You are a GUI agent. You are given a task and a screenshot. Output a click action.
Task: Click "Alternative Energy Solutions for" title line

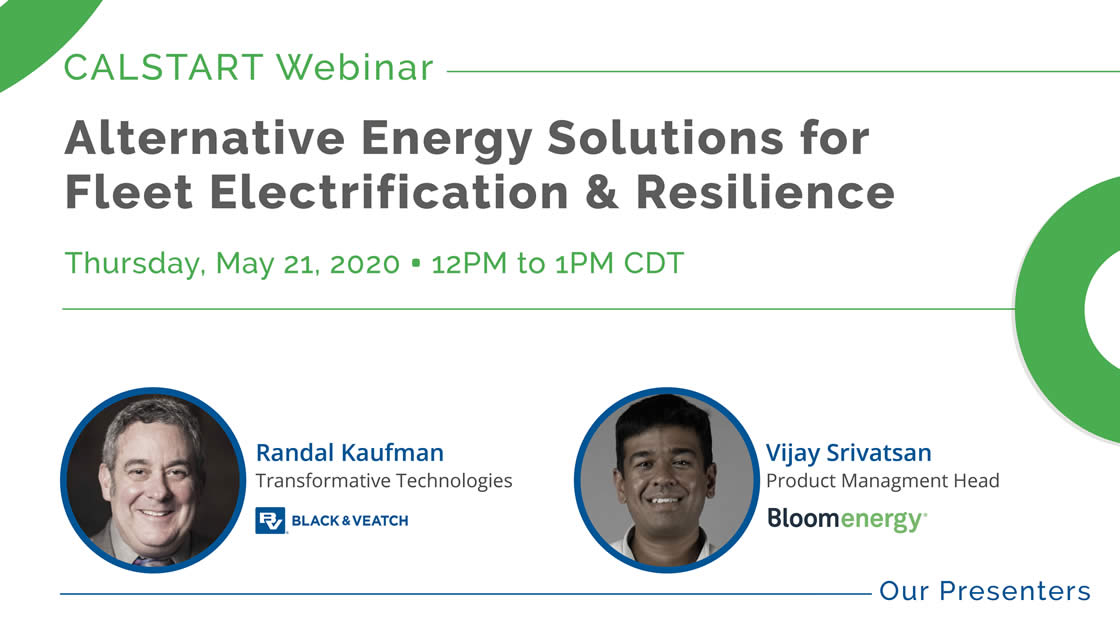467,138
